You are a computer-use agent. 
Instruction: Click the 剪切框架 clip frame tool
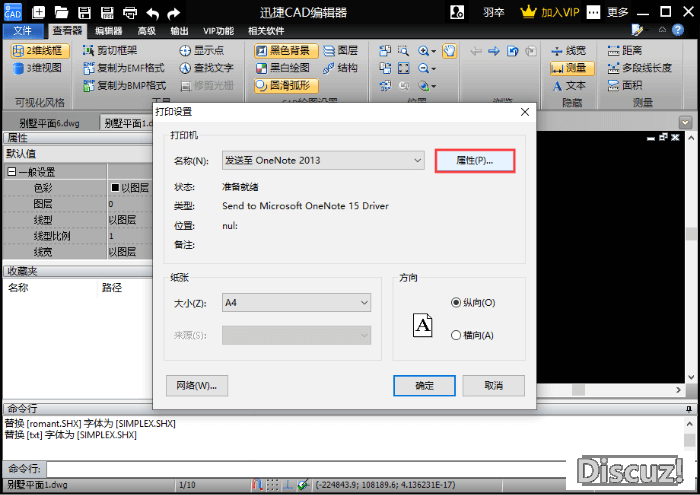tap(110, 50)
